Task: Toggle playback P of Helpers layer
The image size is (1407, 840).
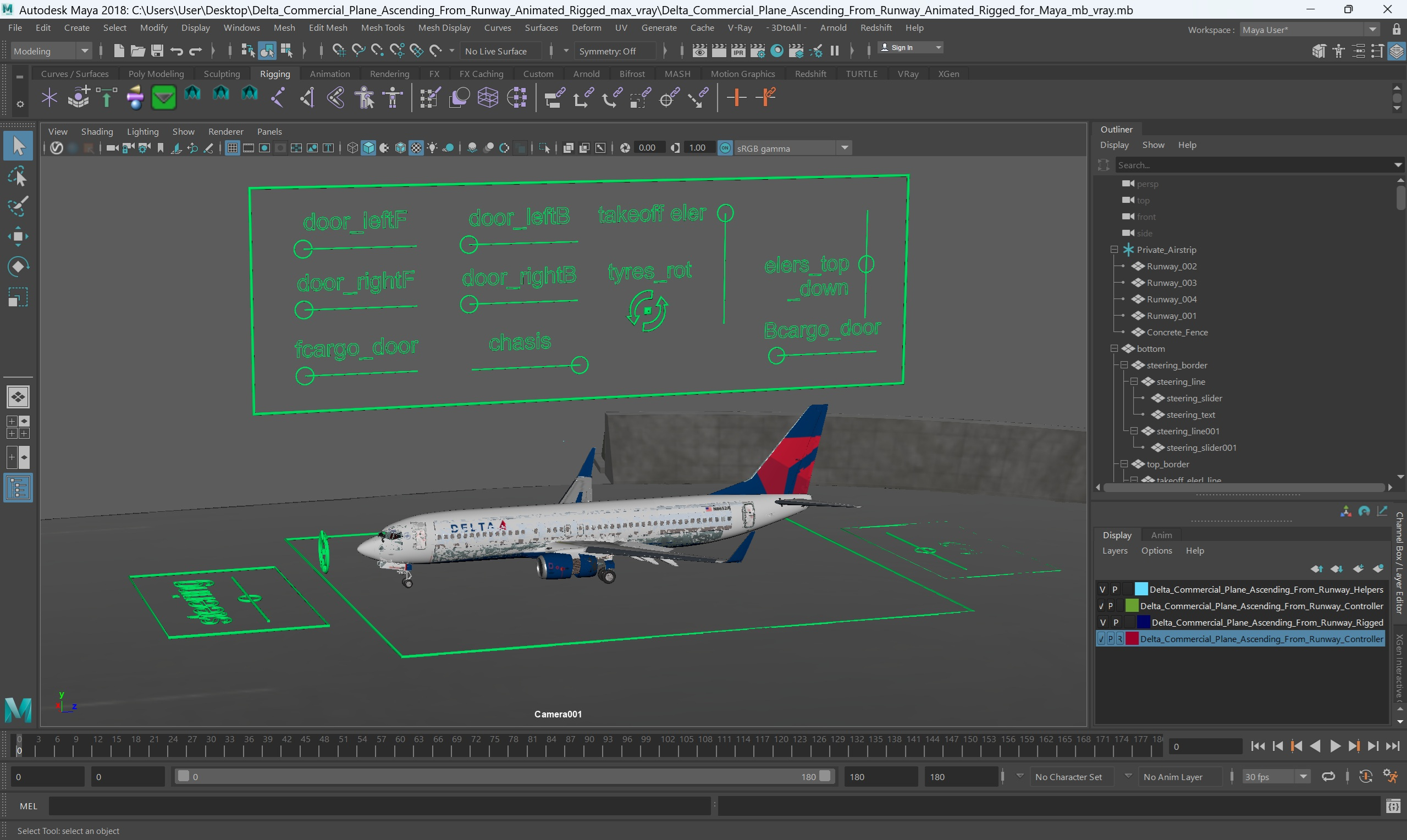Action: click(x=1115, y=589)
